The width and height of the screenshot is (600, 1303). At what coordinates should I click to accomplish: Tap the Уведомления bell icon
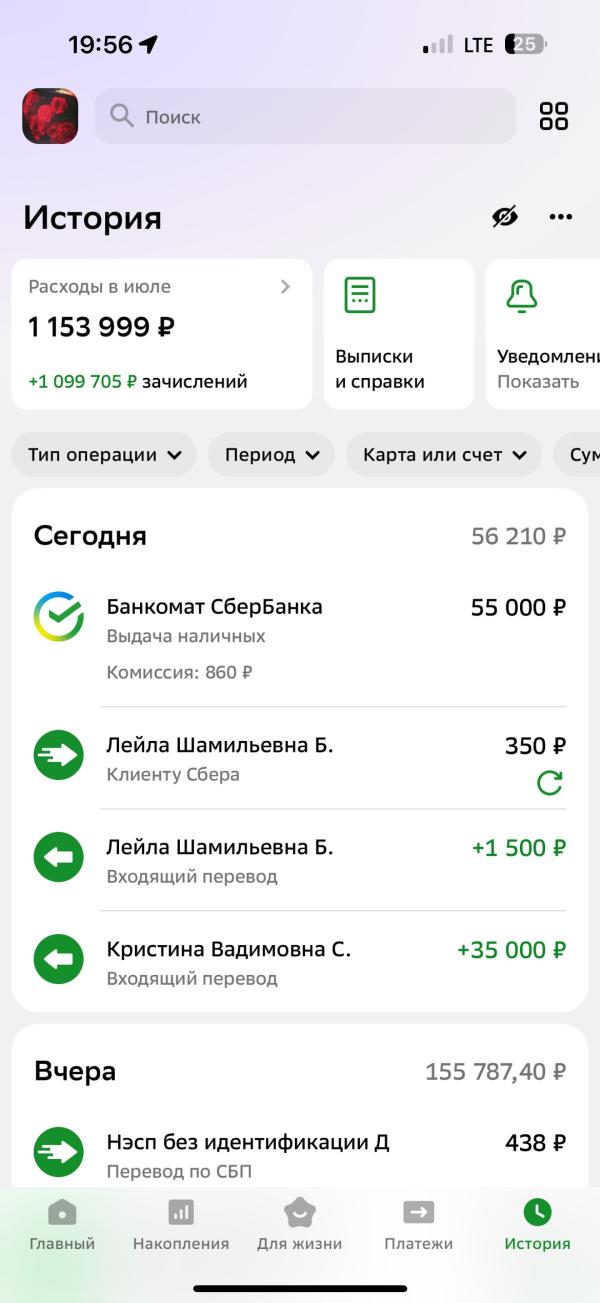pyautogui.click(x=522, y=295)
